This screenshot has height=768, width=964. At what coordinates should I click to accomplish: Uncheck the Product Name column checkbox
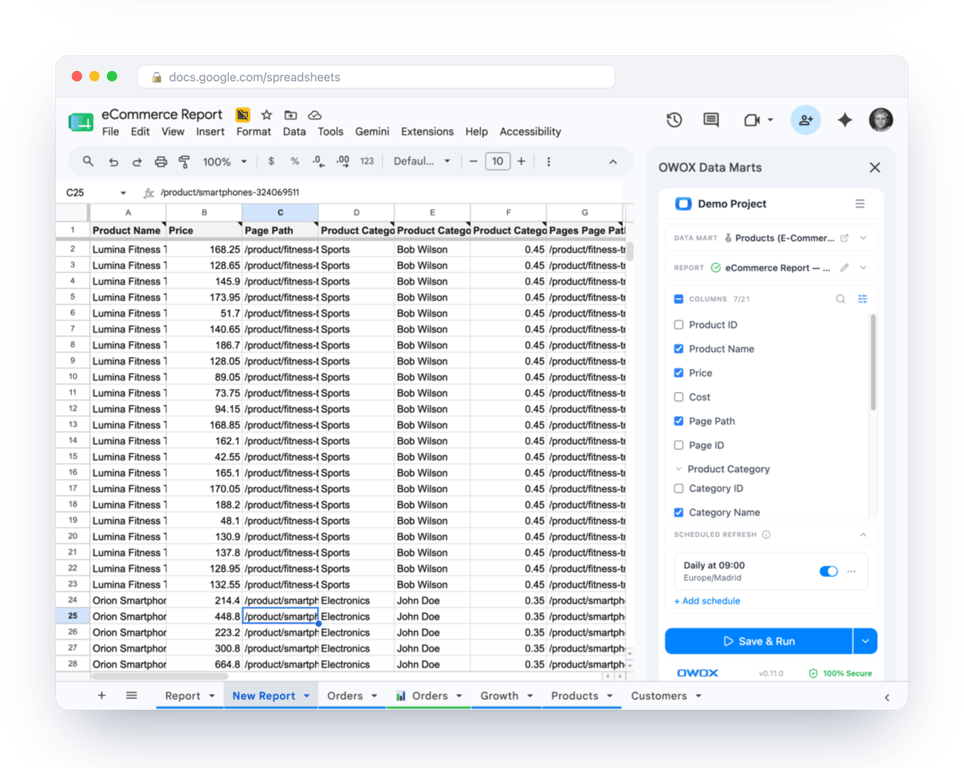(679, 349)
